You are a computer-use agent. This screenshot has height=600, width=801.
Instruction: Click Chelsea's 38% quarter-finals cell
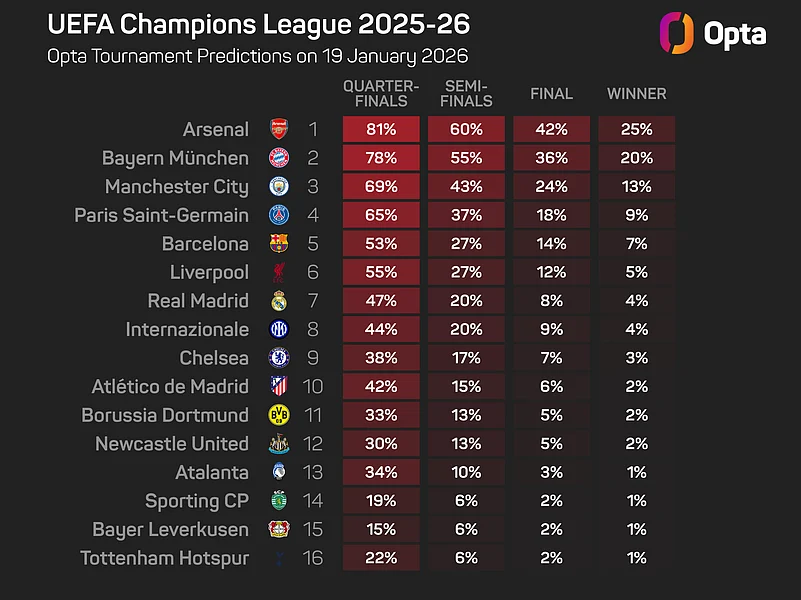point(381,358)
